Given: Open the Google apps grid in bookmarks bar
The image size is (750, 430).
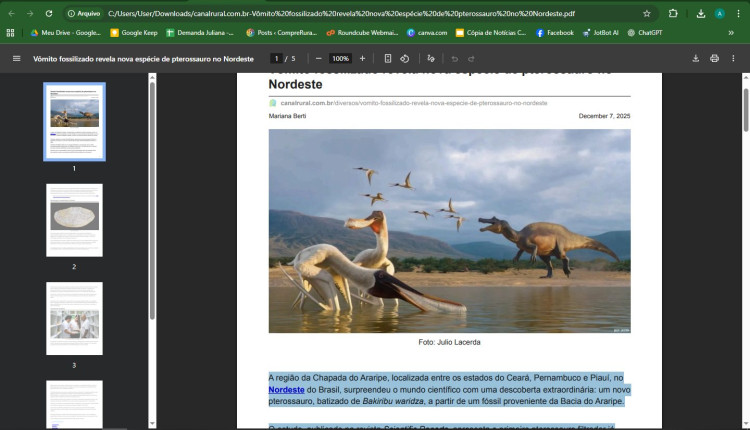Looking at the screenshot, I should (11, 33).
